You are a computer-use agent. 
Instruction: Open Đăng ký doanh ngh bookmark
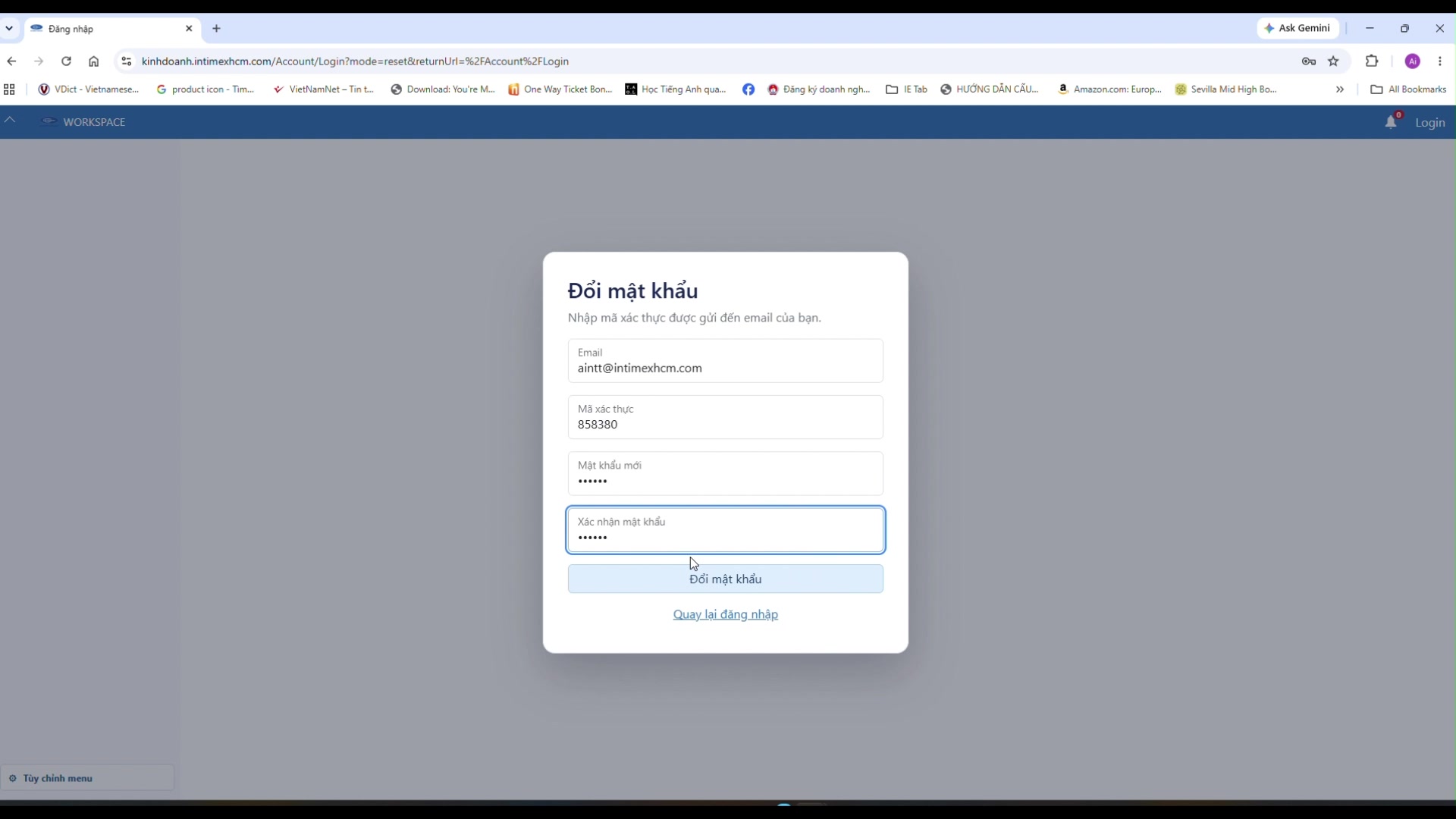819,89
